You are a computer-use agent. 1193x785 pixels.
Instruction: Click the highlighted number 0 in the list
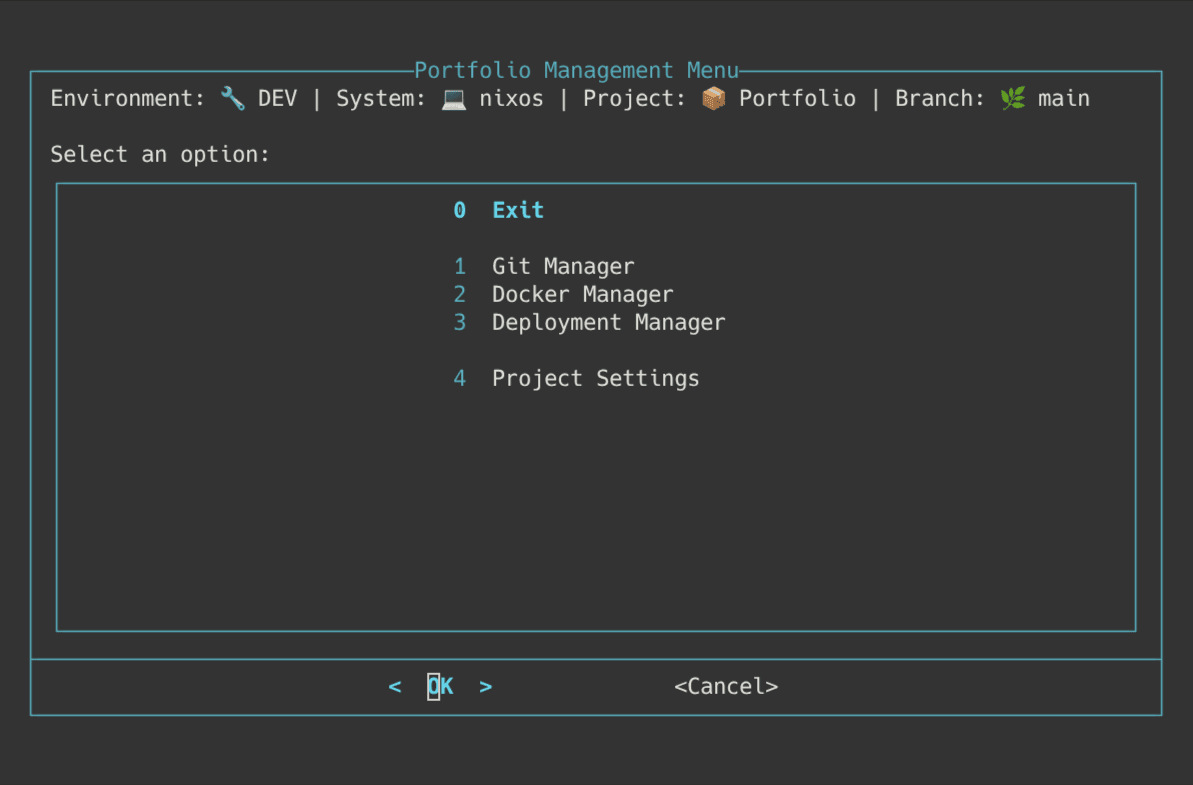[459, 210]
